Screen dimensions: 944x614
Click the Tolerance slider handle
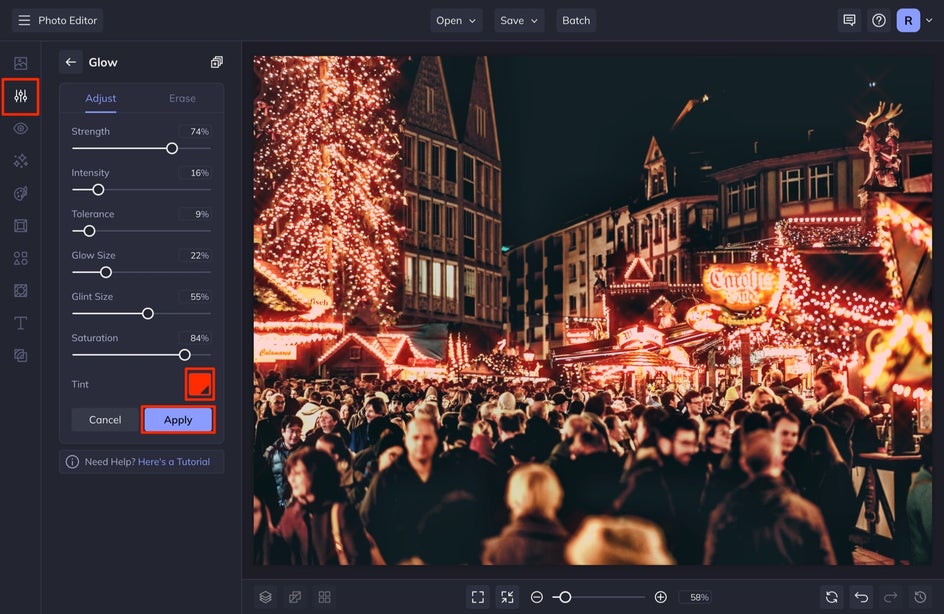tap(89, 231)
